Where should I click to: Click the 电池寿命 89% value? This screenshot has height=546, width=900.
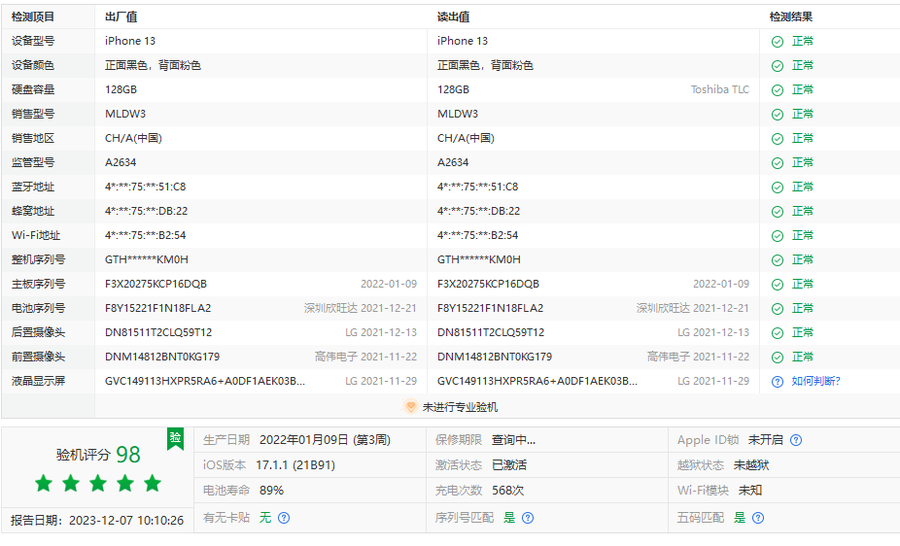[271, 490]
